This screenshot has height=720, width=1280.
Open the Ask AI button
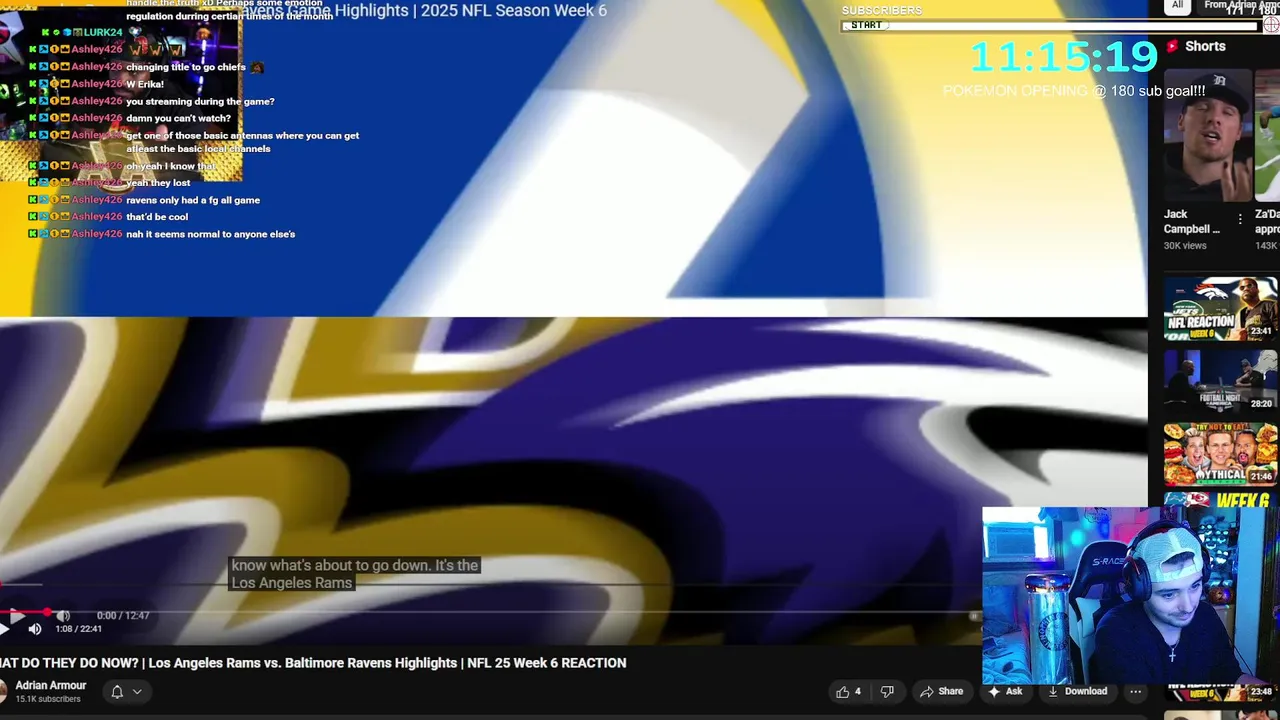(x=1005, y=691)
